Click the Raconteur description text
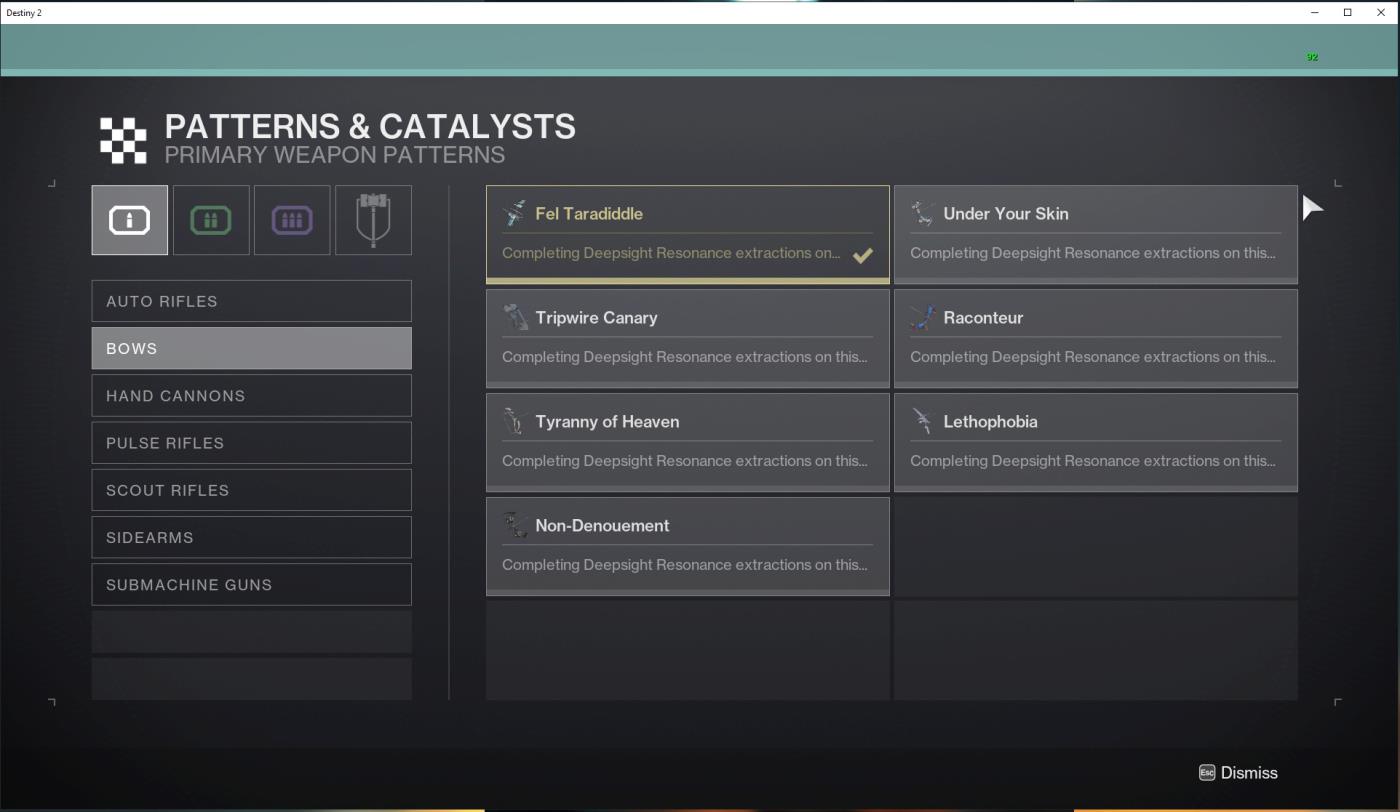 point(1093,357)
